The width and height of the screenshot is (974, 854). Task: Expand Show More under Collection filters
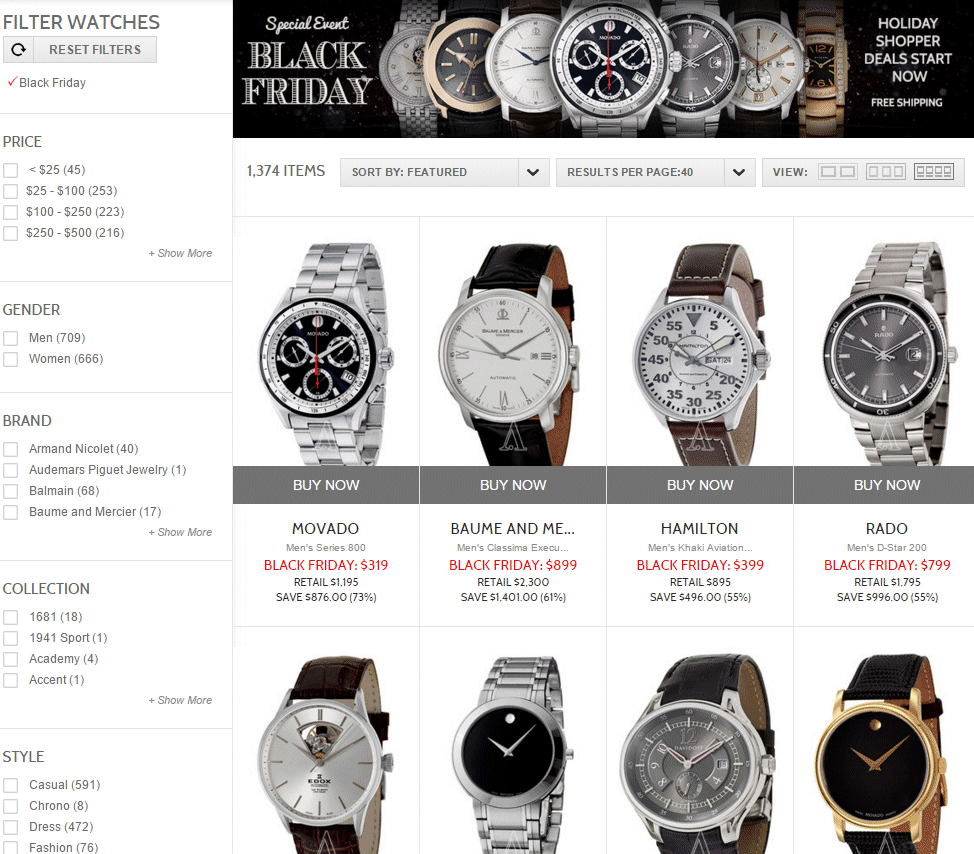180,700
